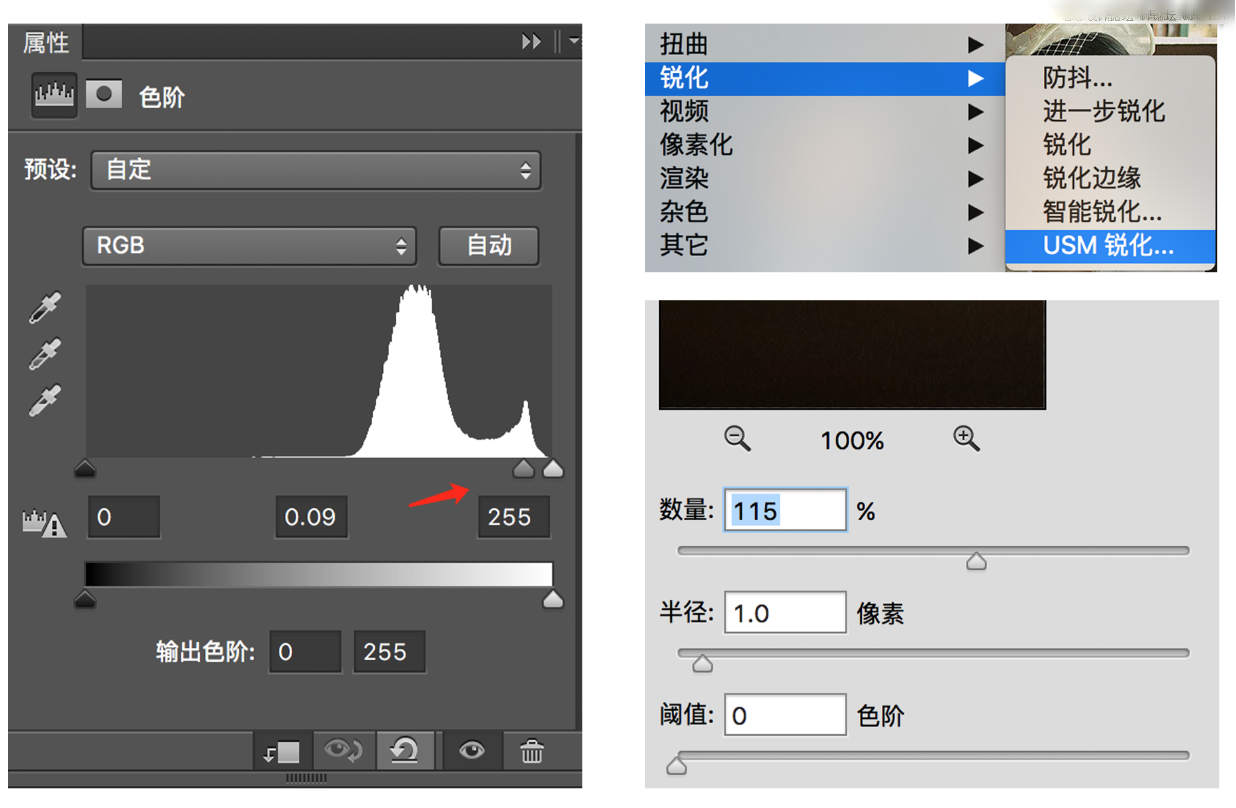Click the 阈值 threshold slider handle
This screenshot has width=1236, height=808.
[677, 766]
